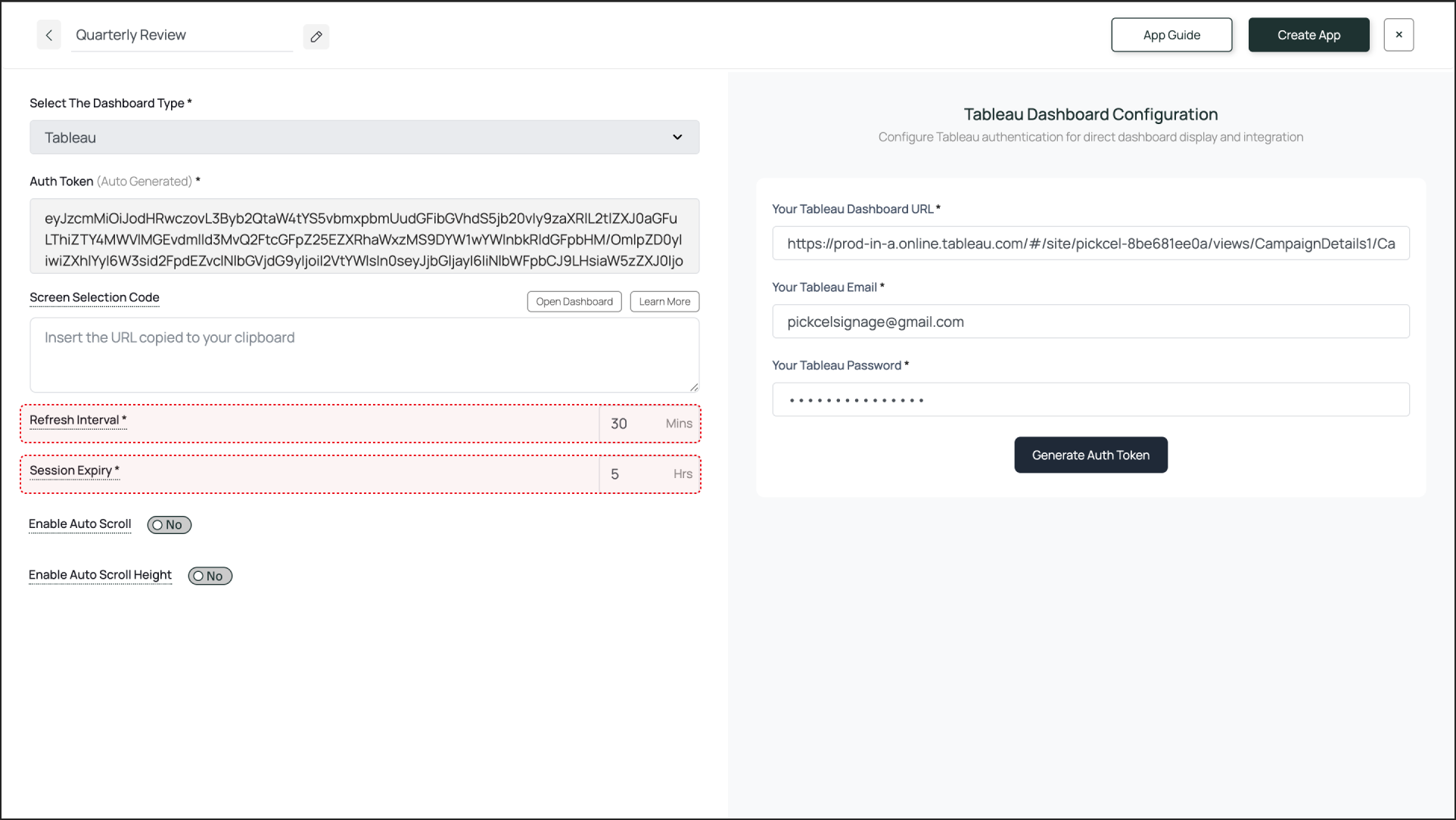Click the Learn More button
The width and height of the screenshot is (1456, 820).
(664, 302)
